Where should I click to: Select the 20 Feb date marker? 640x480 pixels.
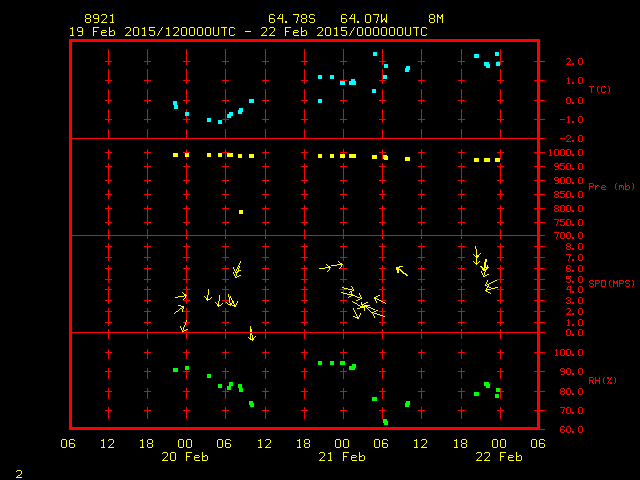pyautogui.click(x=185, y=457)
